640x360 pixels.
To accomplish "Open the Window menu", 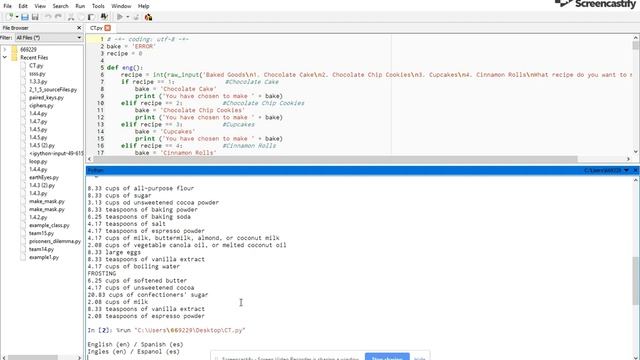I will 121,6.
